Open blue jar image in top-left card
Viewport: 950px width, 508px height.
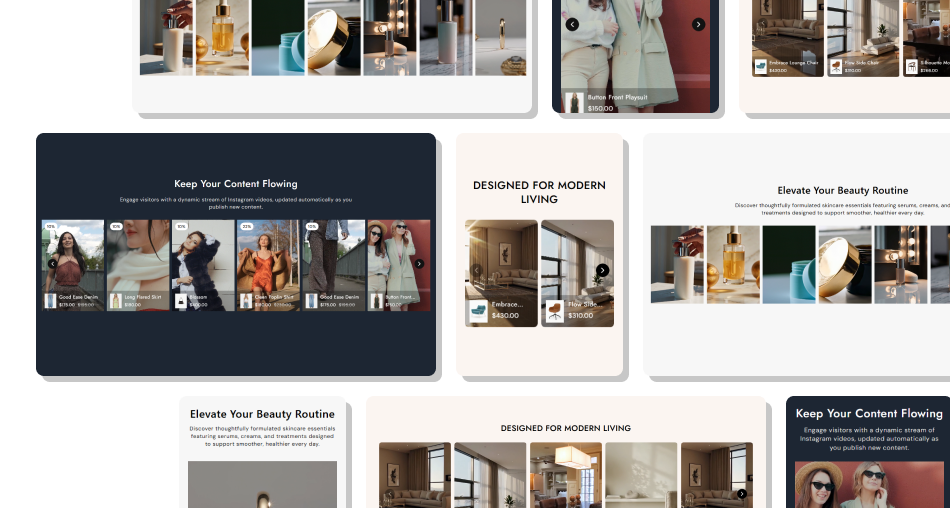[278, 38]
